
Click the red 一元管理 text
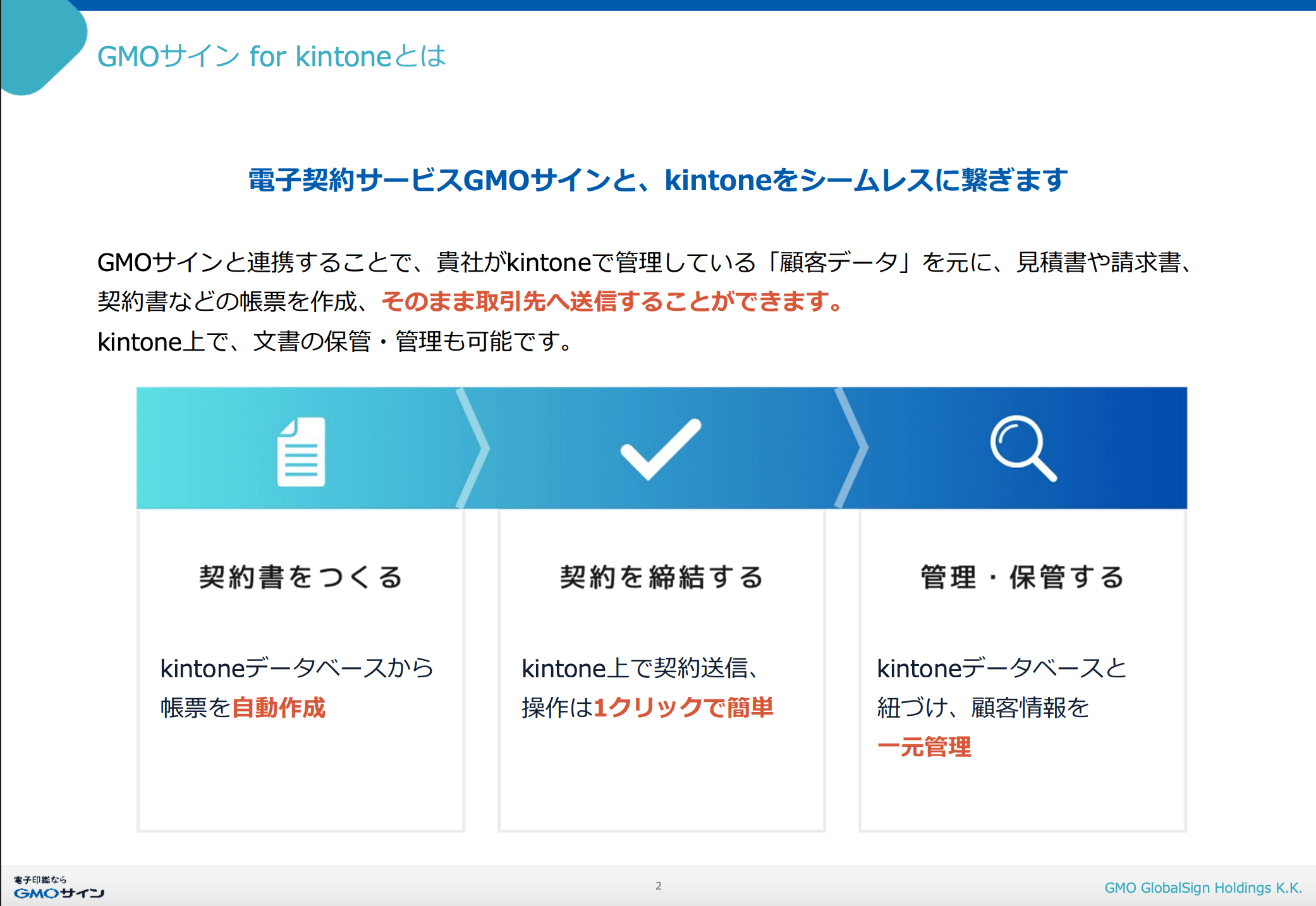(924, 747)
